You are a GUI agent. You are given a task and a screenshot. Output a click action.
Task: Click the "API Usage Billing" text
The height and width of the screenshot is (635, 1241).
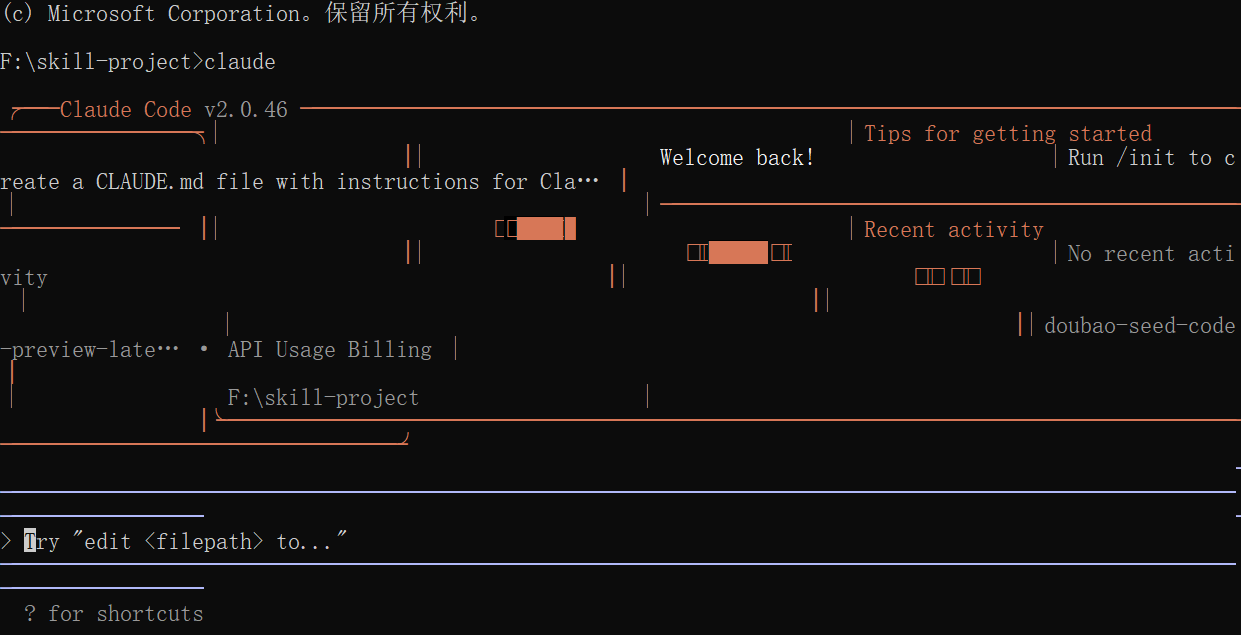pos(330,350)
